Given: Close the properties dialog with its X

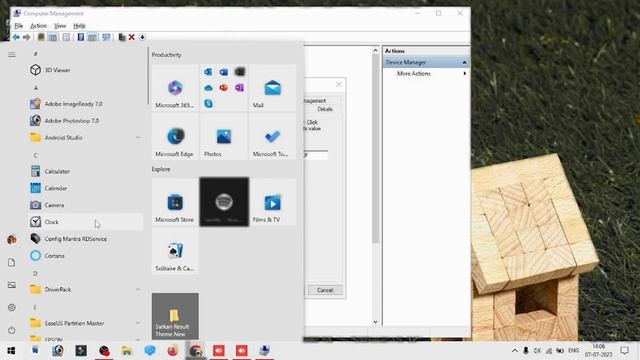Looking at the screenshot, I should (x=339, y=84).
